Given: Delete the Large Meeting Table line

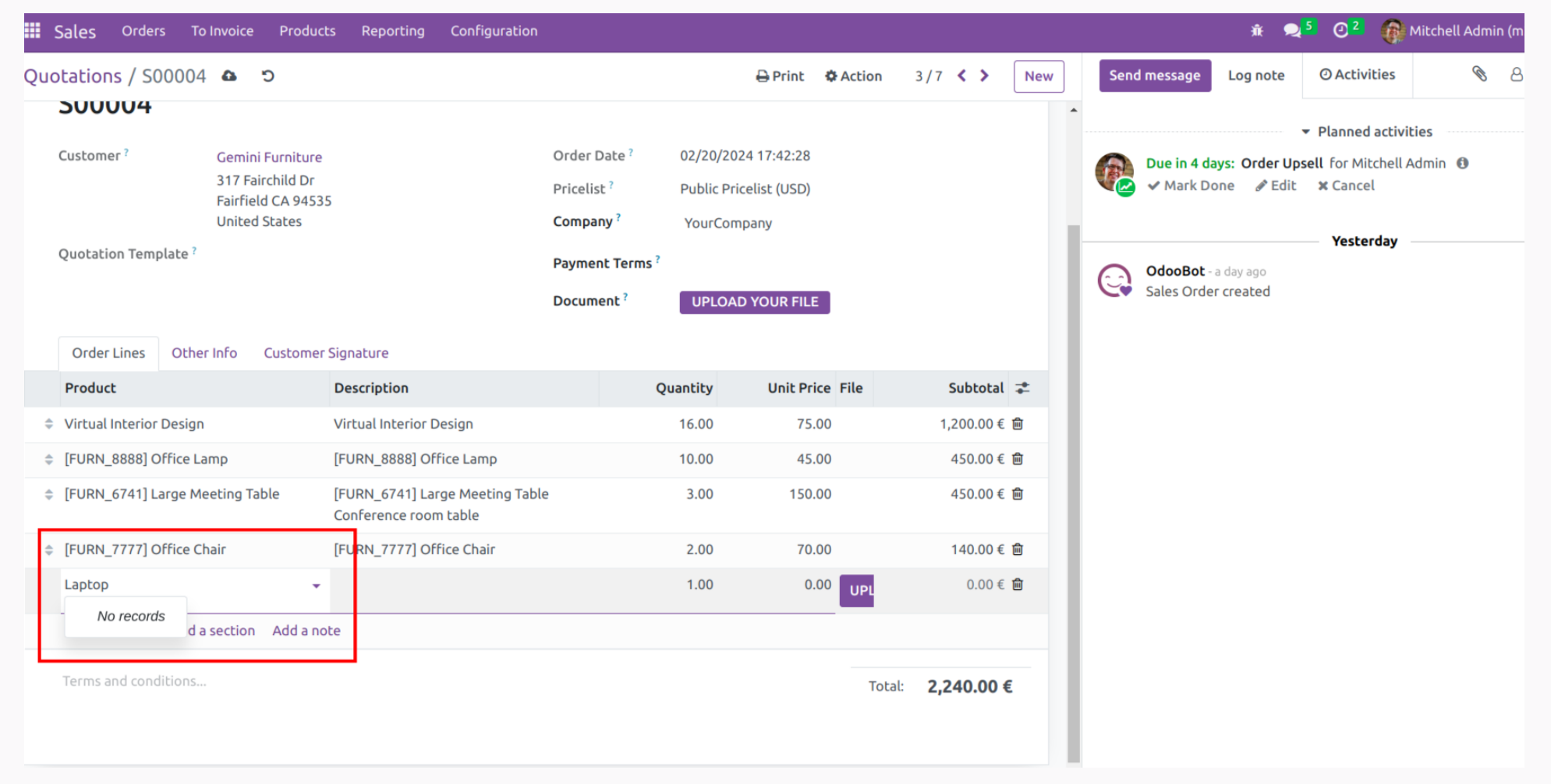Looking at the screenshot, I should 1018,494.
